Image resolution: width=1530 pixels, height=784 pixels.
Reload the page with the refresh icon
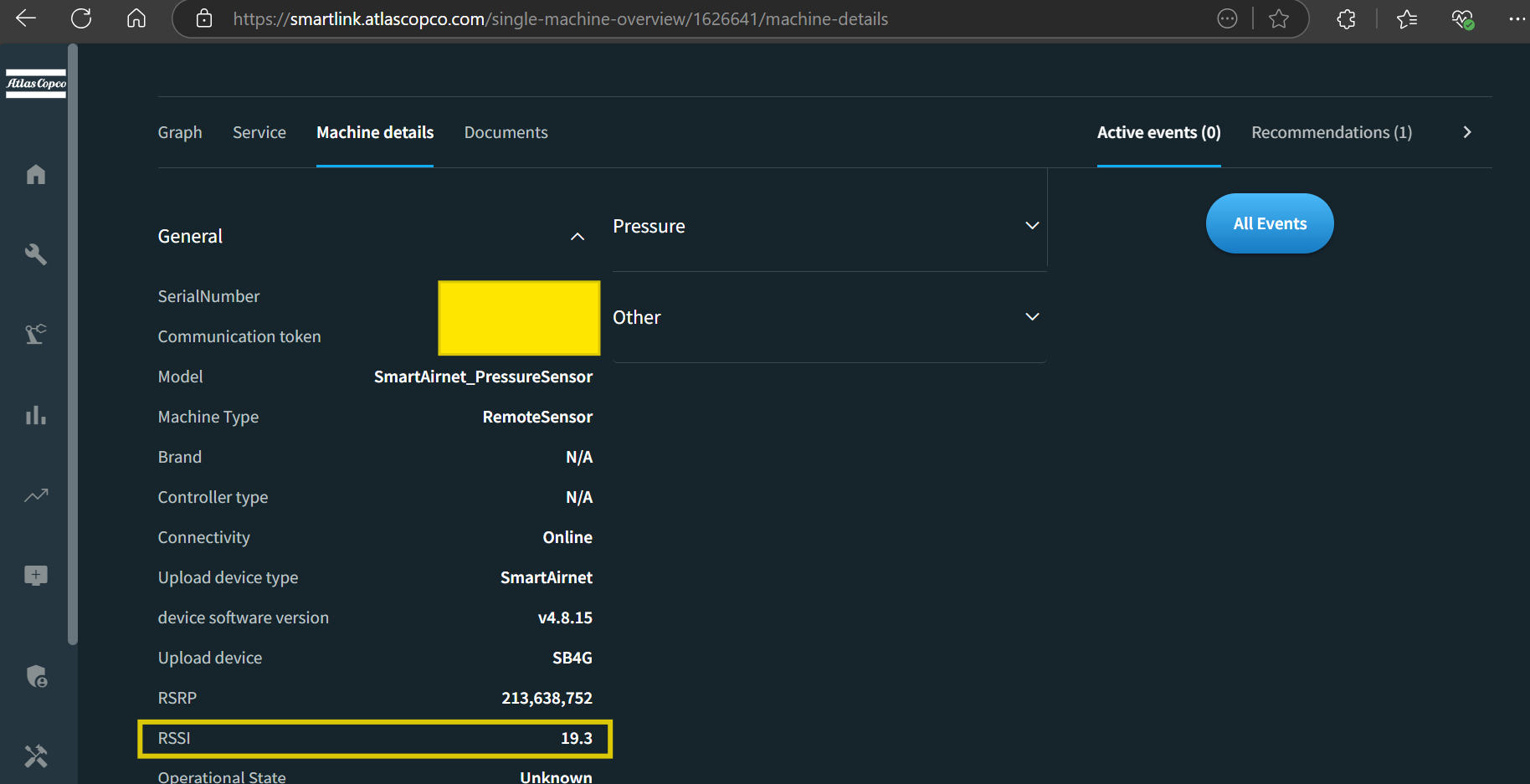point(81,18)
